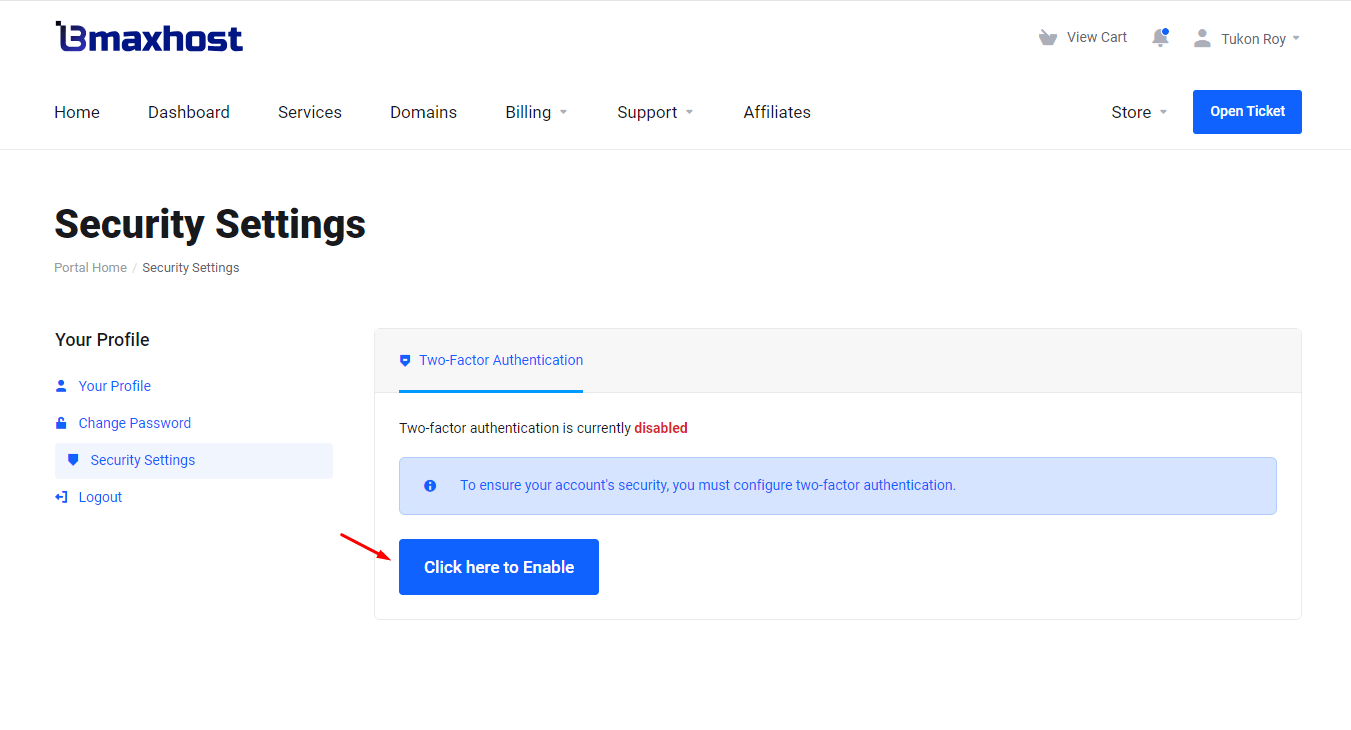Open the Store dropdown menu
Screen dimensions: 1351x730
[1139, 112]
